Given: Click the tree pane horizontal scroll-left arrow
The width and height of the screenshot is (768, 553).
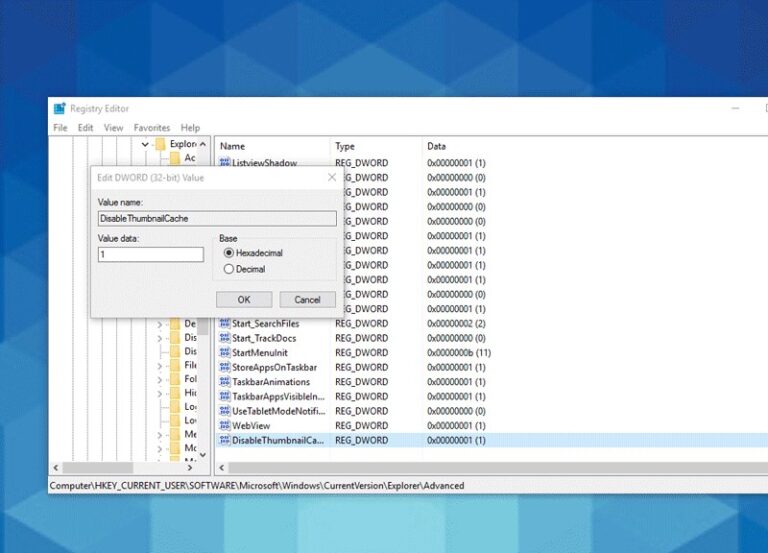Looking at the screenshot, I should [55, 468].
